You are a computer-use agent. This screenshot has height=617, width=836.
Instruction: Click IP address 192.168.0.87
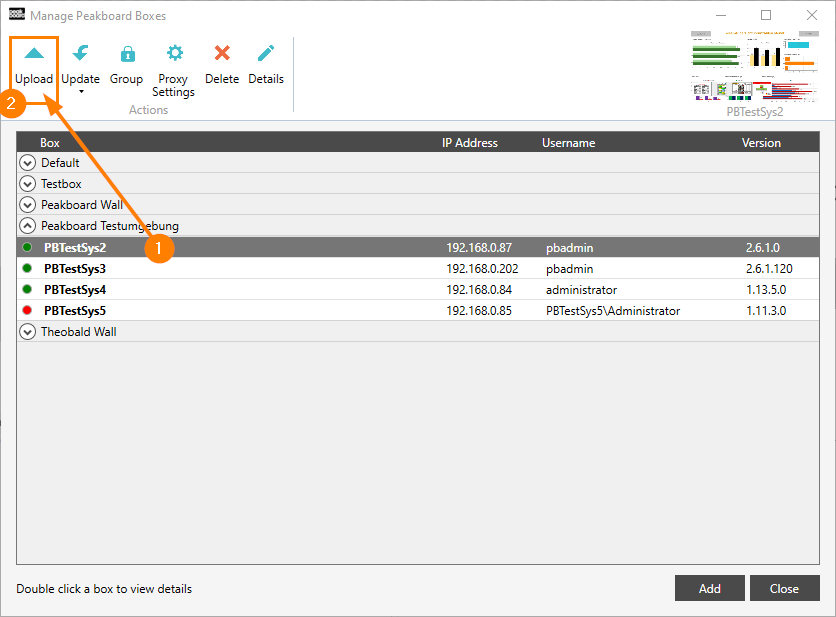(x=479, y=248)
